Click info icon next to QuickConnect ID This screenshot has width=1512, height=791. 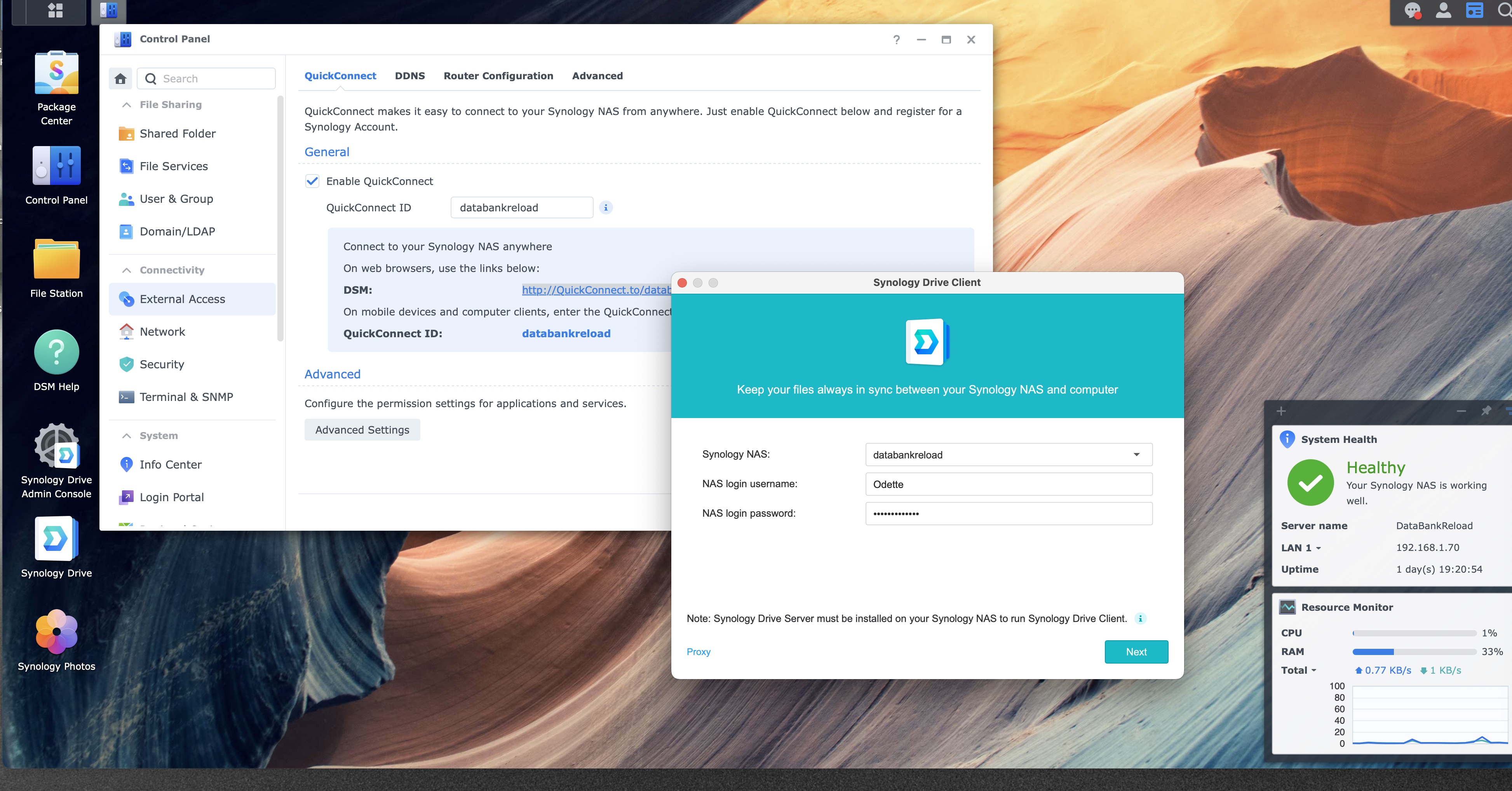tap(606, 207)
